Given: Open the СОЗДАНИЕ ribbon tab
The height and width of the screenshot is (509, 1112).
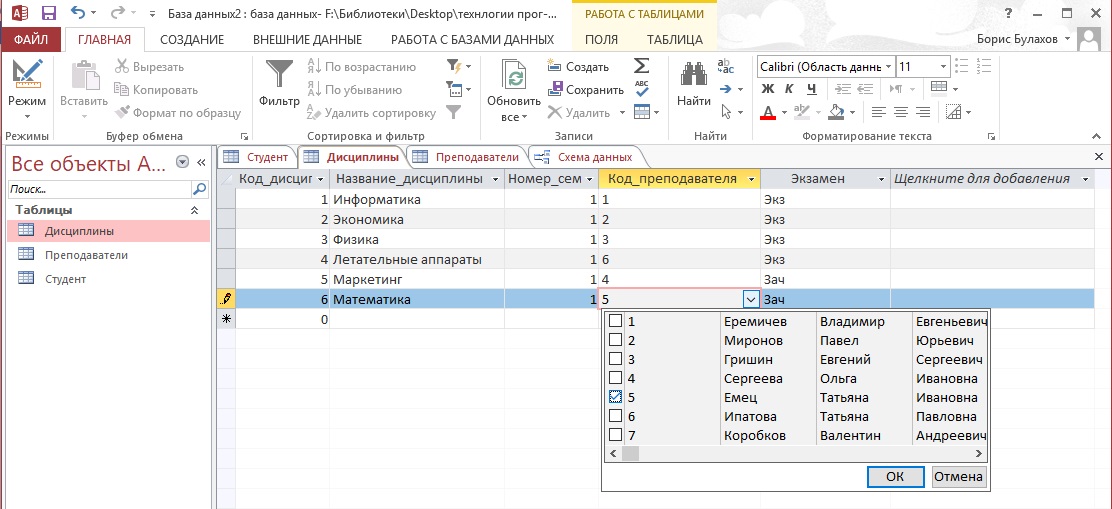Looking at the screenshot, I should click(x=192, y=40).
